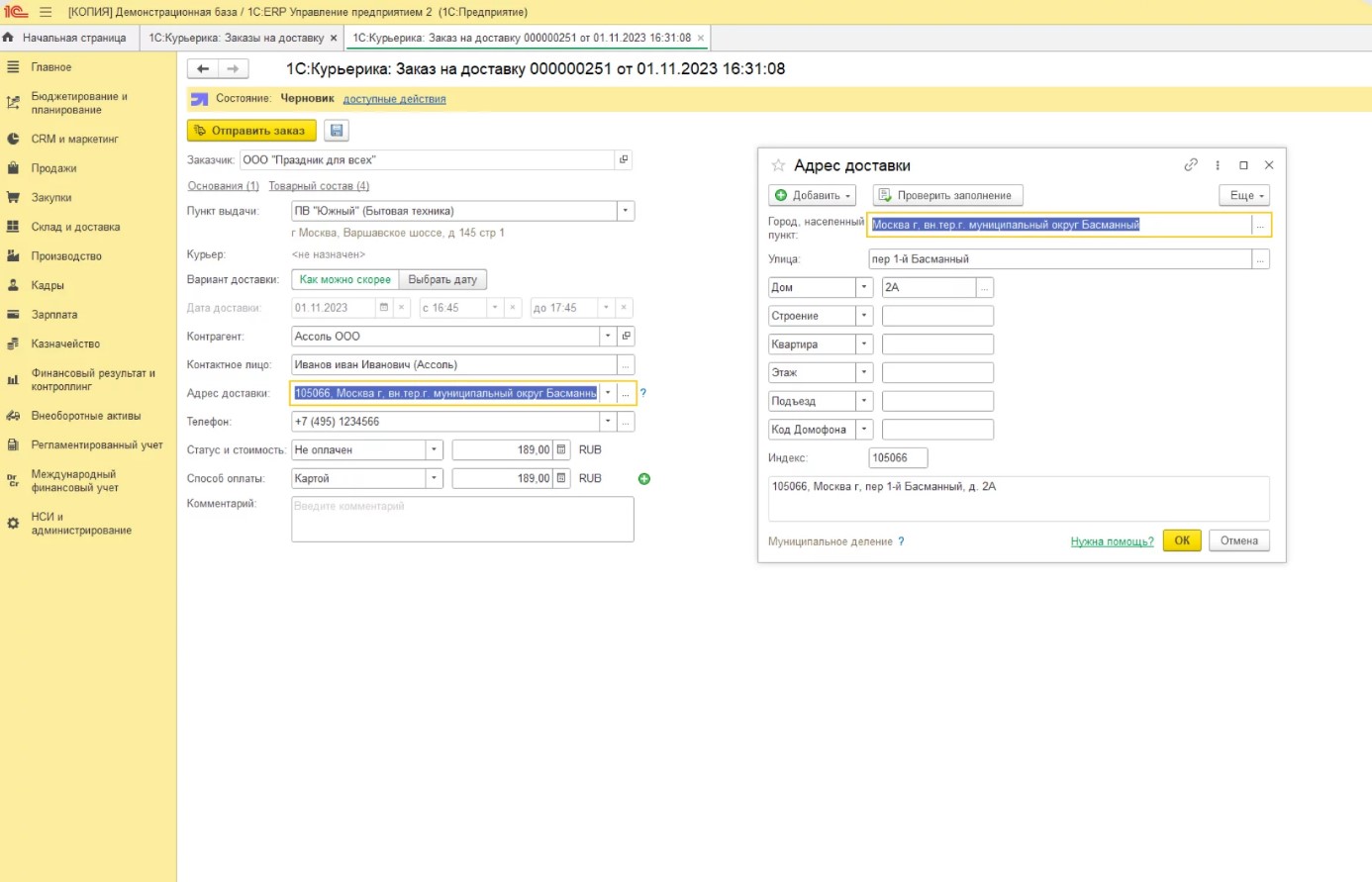Click the Улица field пер 1-й Басманный

coord(1060,259)
